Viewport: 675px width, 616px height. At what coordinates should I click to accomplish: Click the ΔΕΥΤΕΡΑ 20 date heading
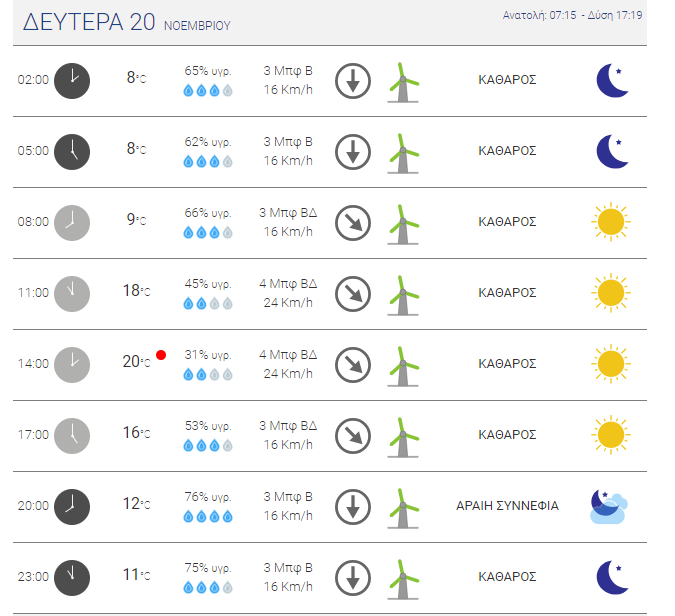[x=89, y=22]
